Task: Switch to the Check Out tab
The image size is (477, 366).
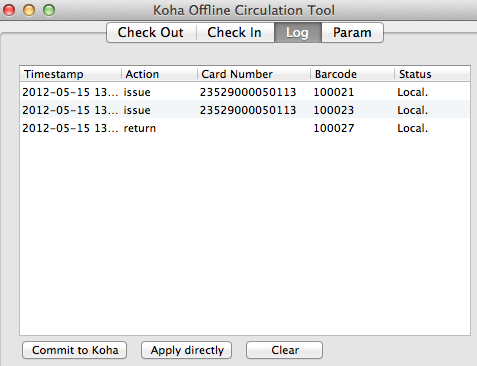Action: pyautogui.click(x=151, y=32)
